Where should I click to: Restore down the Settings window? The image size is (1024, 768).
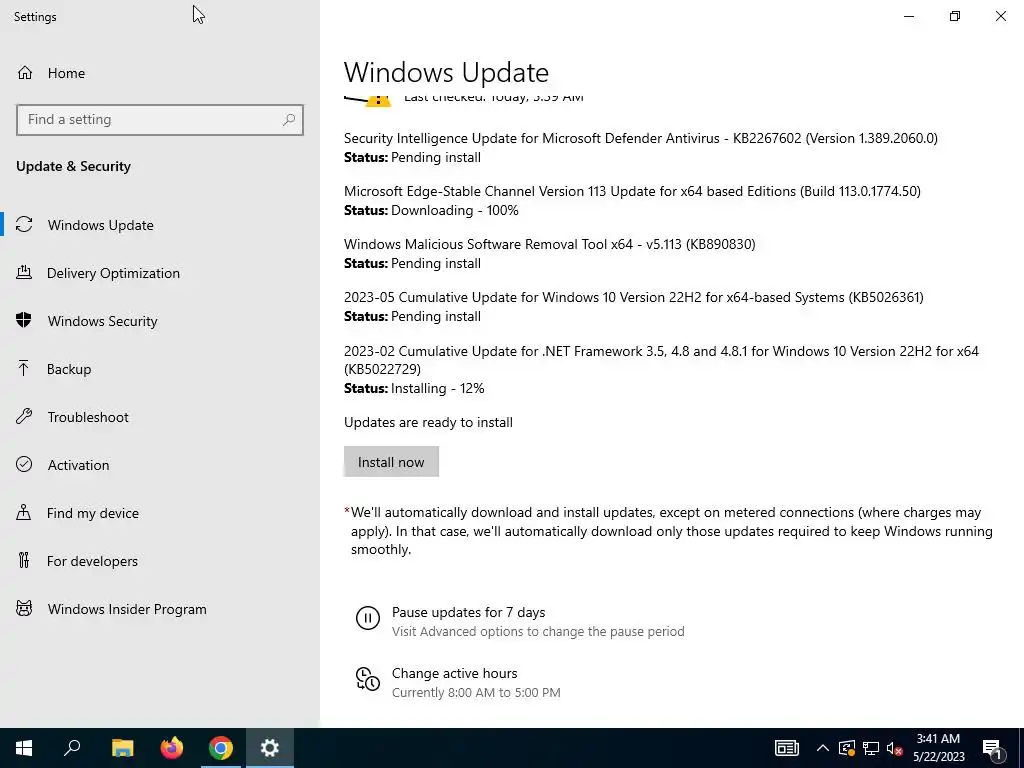[x=955, y=16]
